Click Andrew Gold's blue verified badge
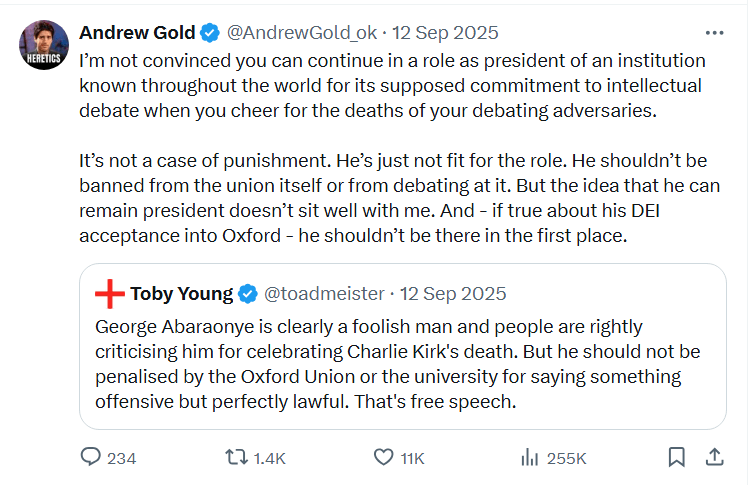 (x=210, y=33)
